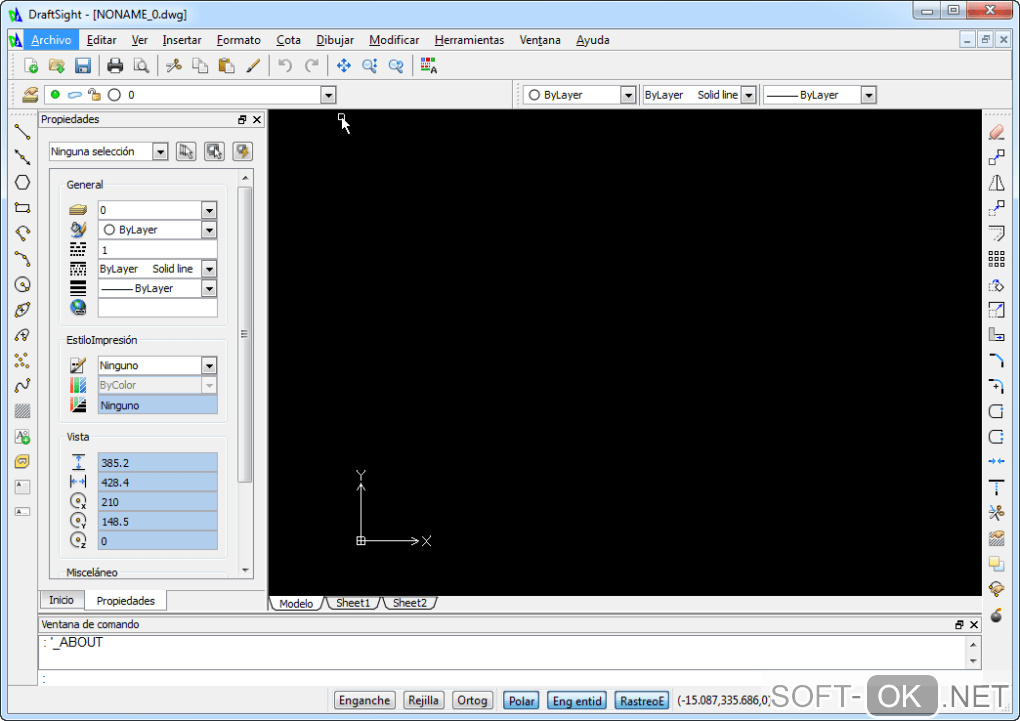Open the Dibujar menu
This screenshot has height=721, width=1020.
pos(334,40)
